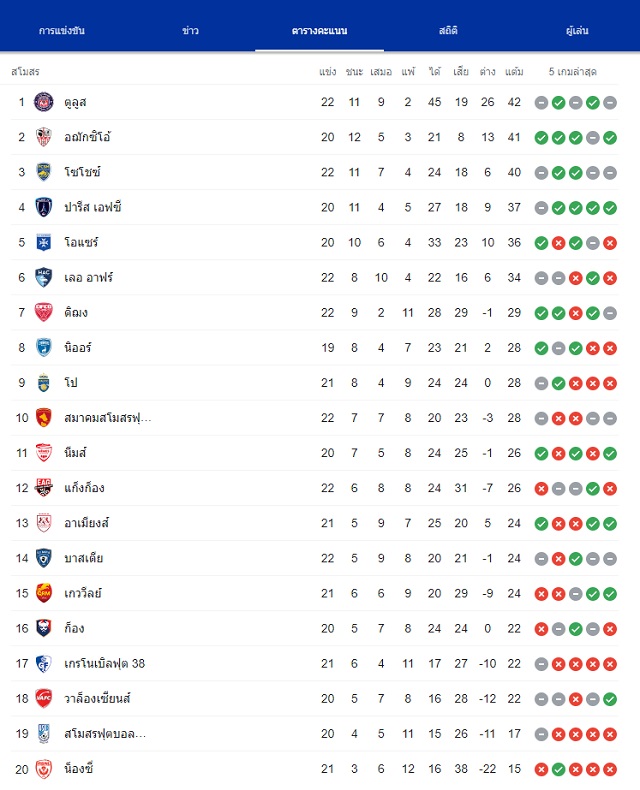
Task: Click the แก็งก็อง EAG team logo
Action: coord(44,488)
